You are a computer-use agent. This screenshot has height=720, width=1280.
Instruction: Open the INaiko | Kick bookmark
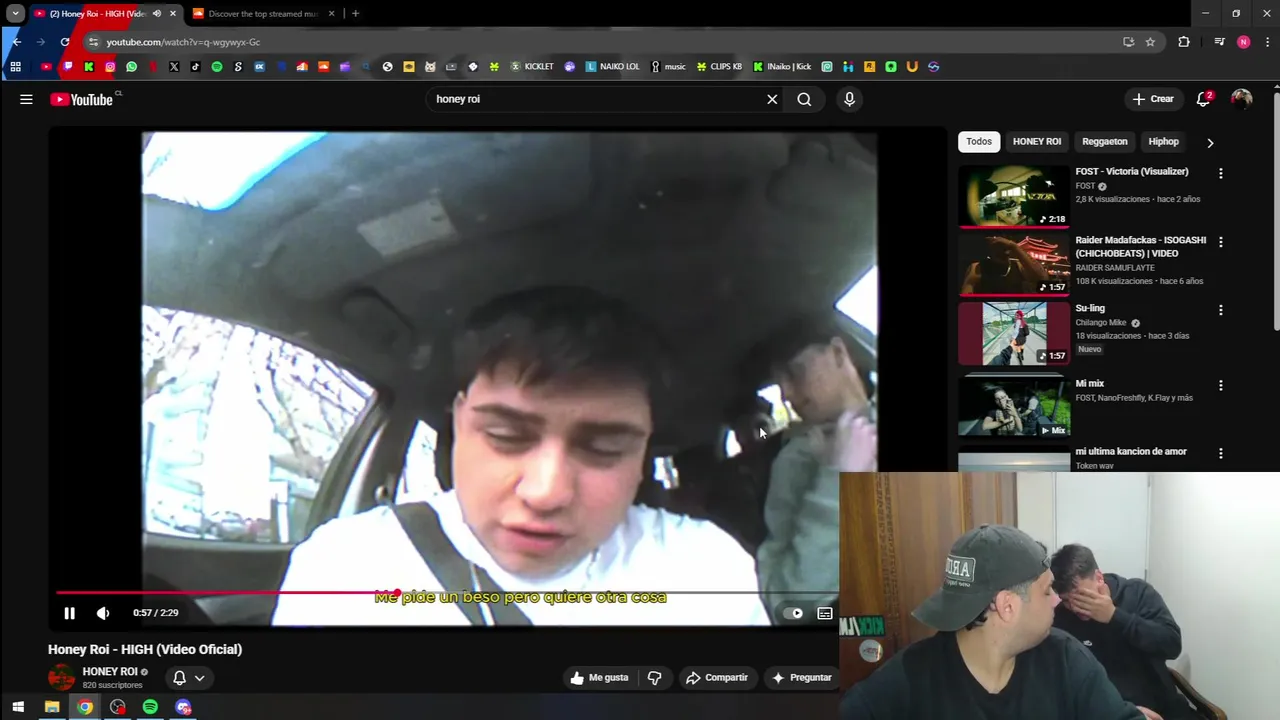(x=782, y=67)
